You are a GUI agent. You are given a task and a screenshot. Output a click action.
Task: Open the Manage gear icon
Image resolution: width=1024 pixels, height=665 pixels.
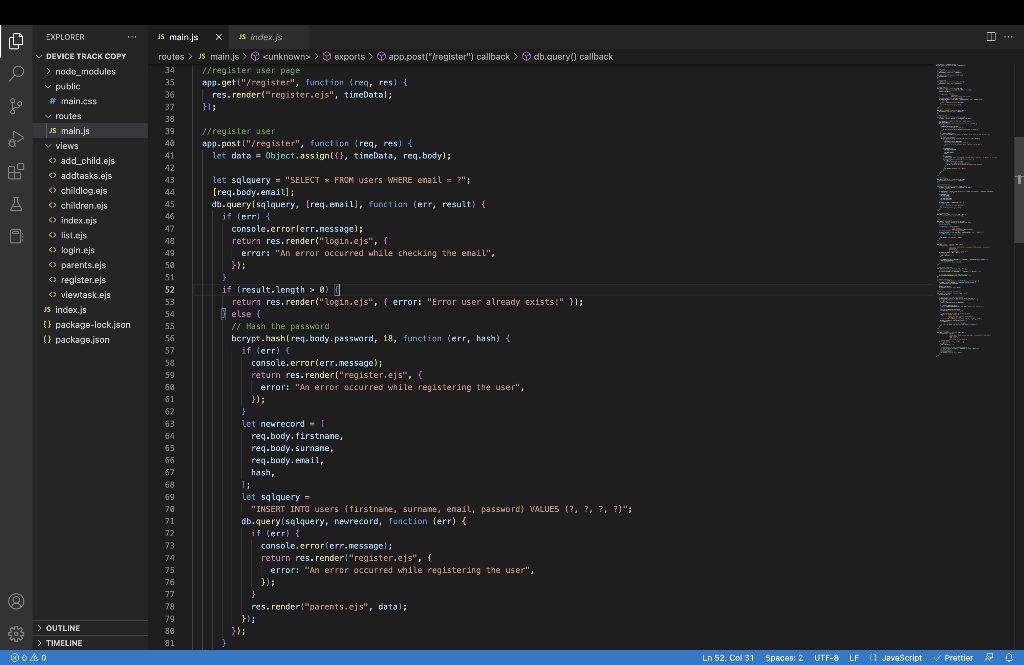tap(16, 634)
